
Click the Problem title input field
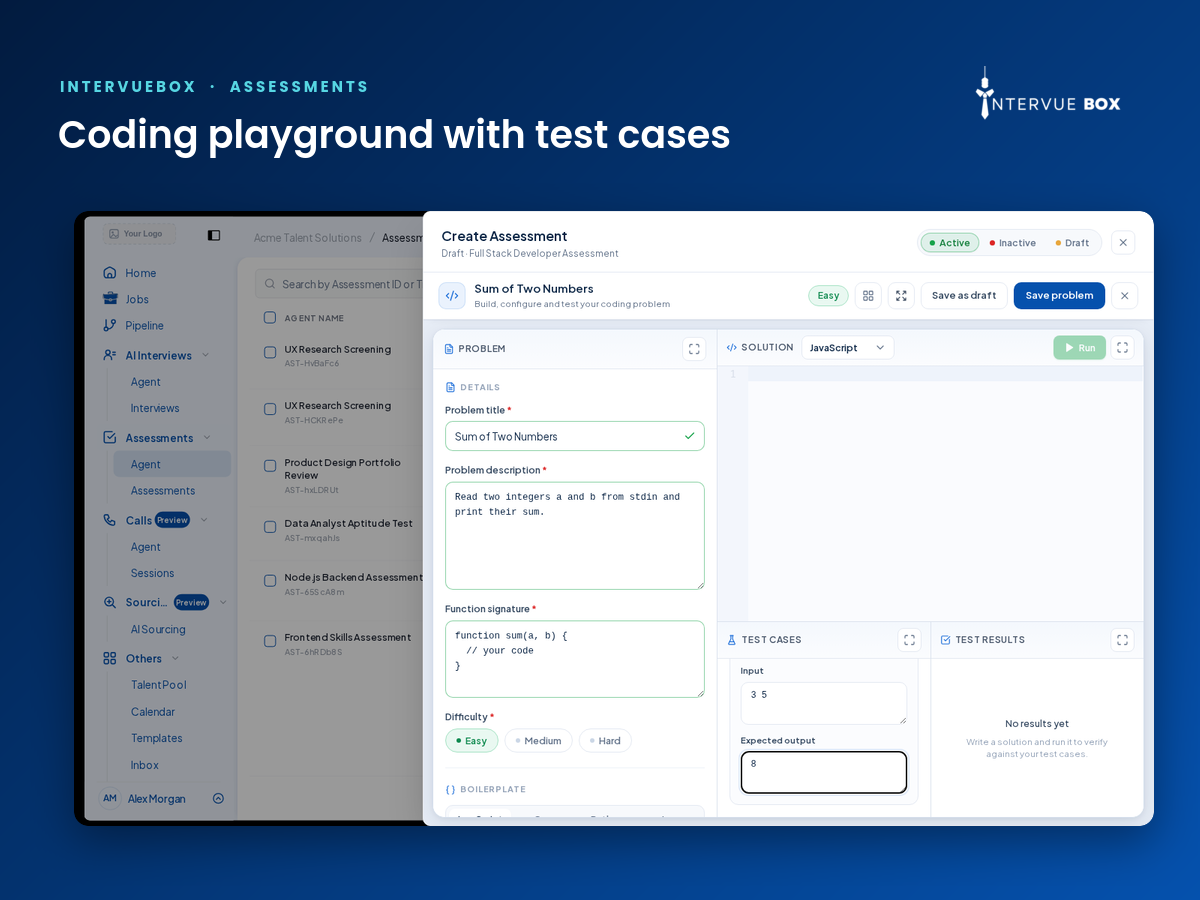(x=575, y=436)
